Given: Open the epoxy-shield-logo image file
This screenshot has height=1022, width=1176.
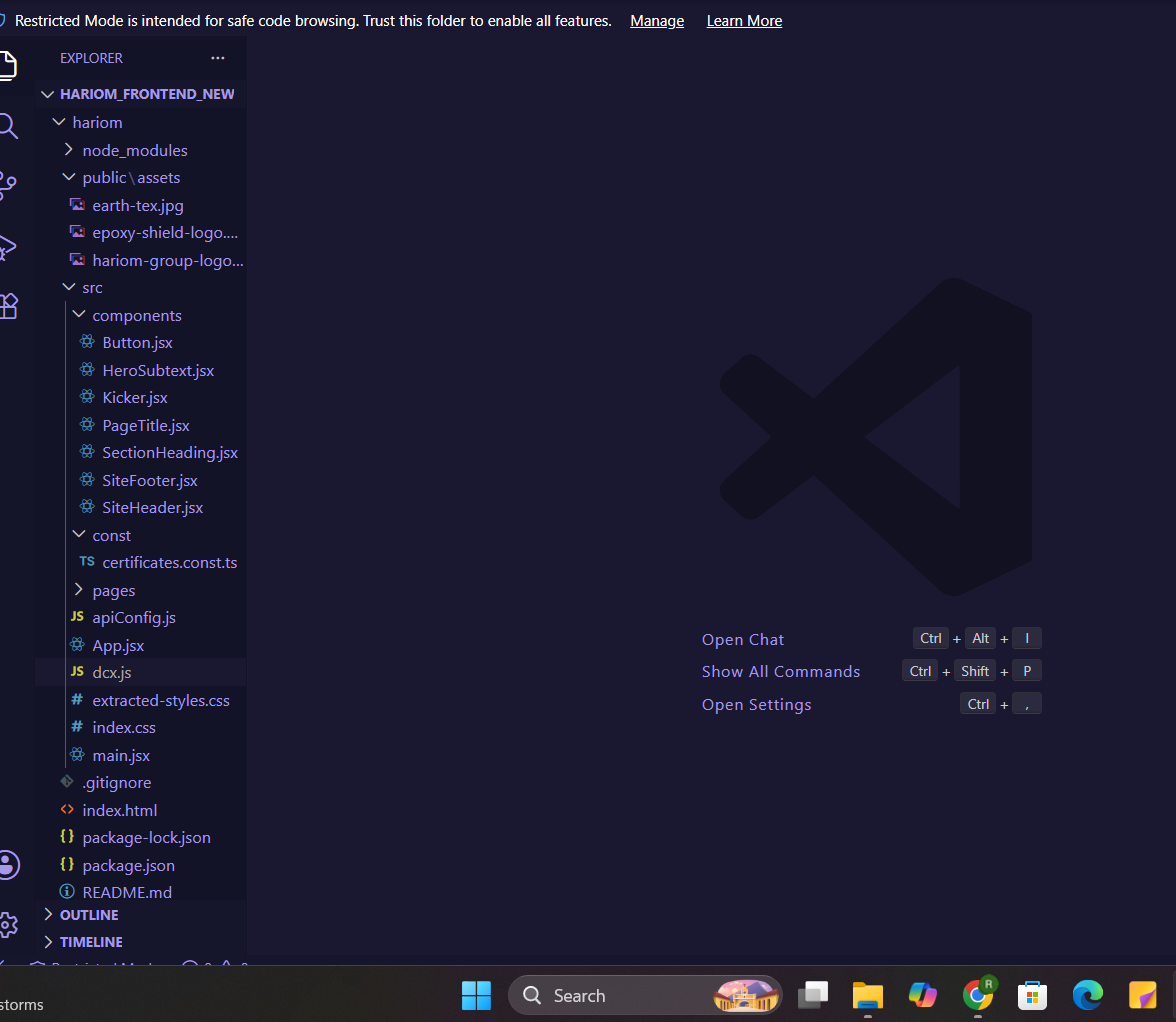Looking at the screenshot, I should tap(141, 232).
